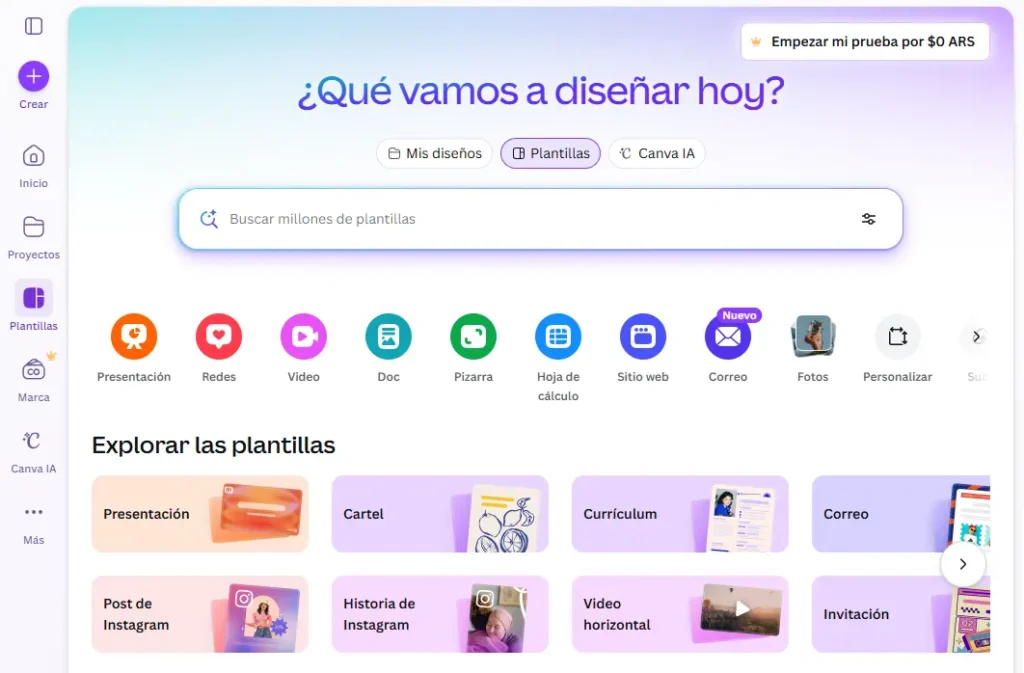Click the Hoja de cálculo icon
This screenshot has height=673, width=1024.
point(558,337)
